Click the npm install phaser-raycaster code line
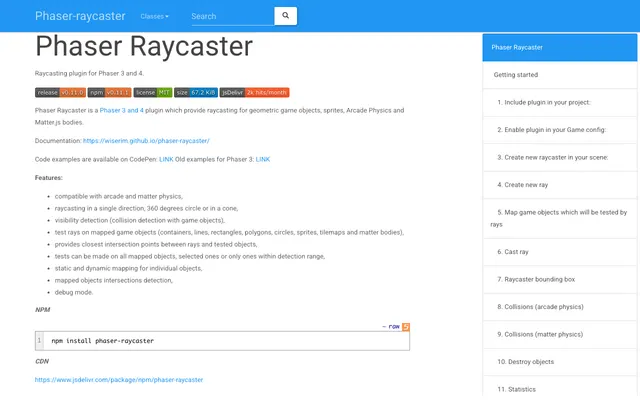Viewport: 640px width, 400px height. tap(102, 341)
